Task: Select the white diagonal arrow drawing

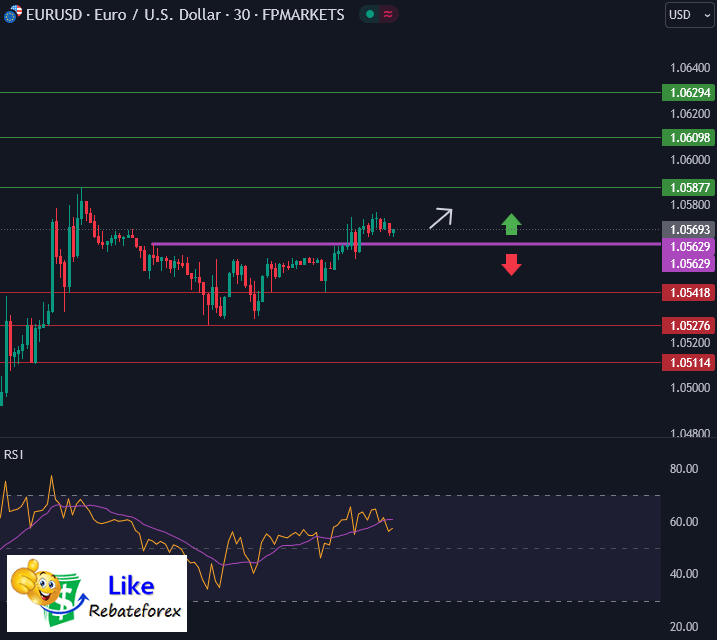Action: [x=441, y=219]
